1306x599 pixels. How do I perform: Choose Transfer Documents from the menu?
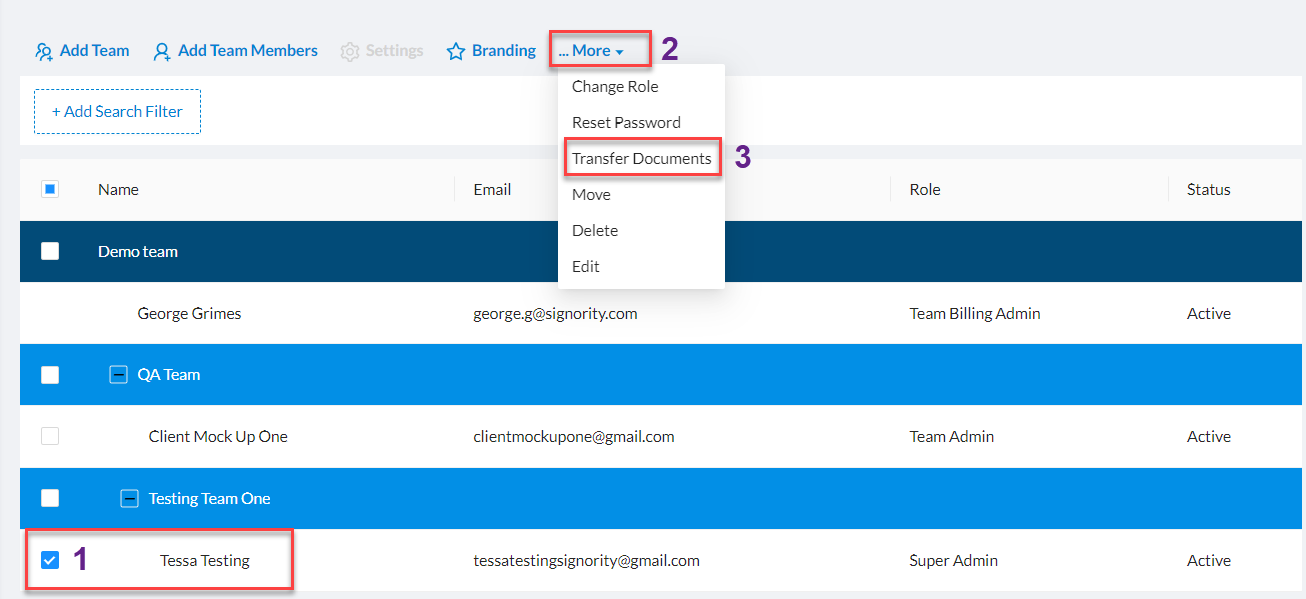click(641, 157)
